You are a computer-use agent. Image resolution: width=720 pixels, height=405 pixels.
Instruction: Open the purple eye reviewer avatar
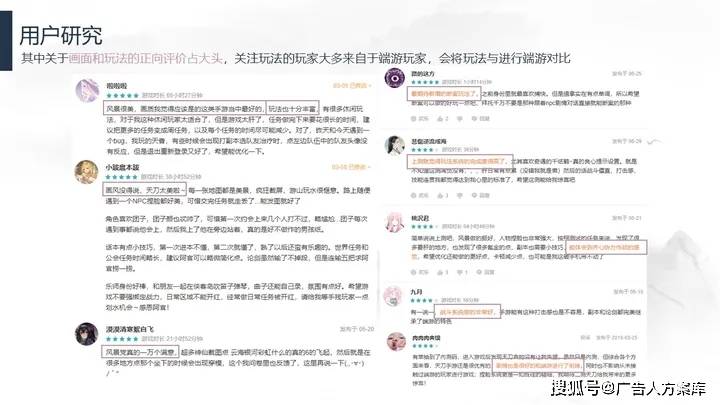coord(394,78)
